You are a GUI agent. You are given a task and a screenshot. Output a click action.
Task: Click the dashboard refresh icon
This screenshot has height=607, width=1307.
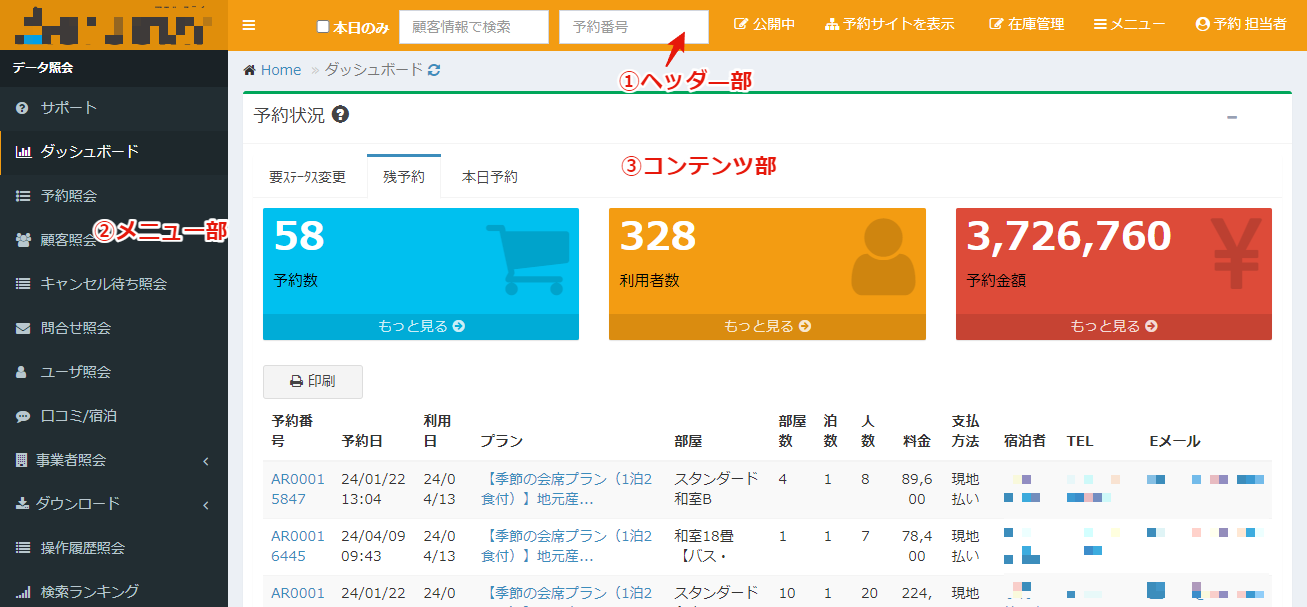pos(434,70)
